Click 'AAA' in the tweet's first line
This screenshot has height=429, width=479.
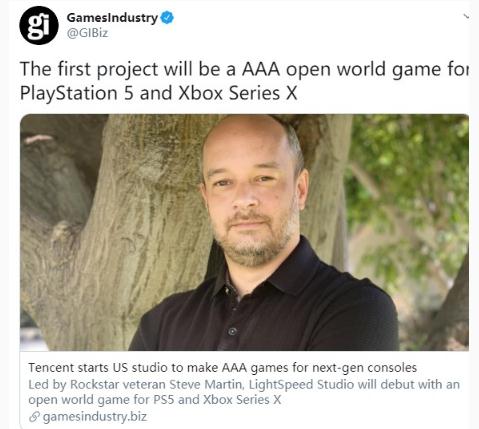(261, 69)
